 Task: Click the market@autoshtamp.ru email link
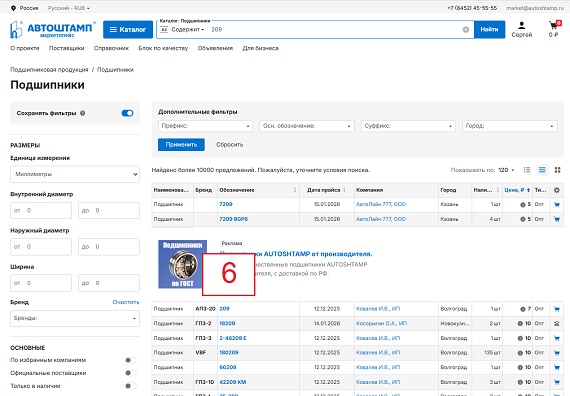535,8
